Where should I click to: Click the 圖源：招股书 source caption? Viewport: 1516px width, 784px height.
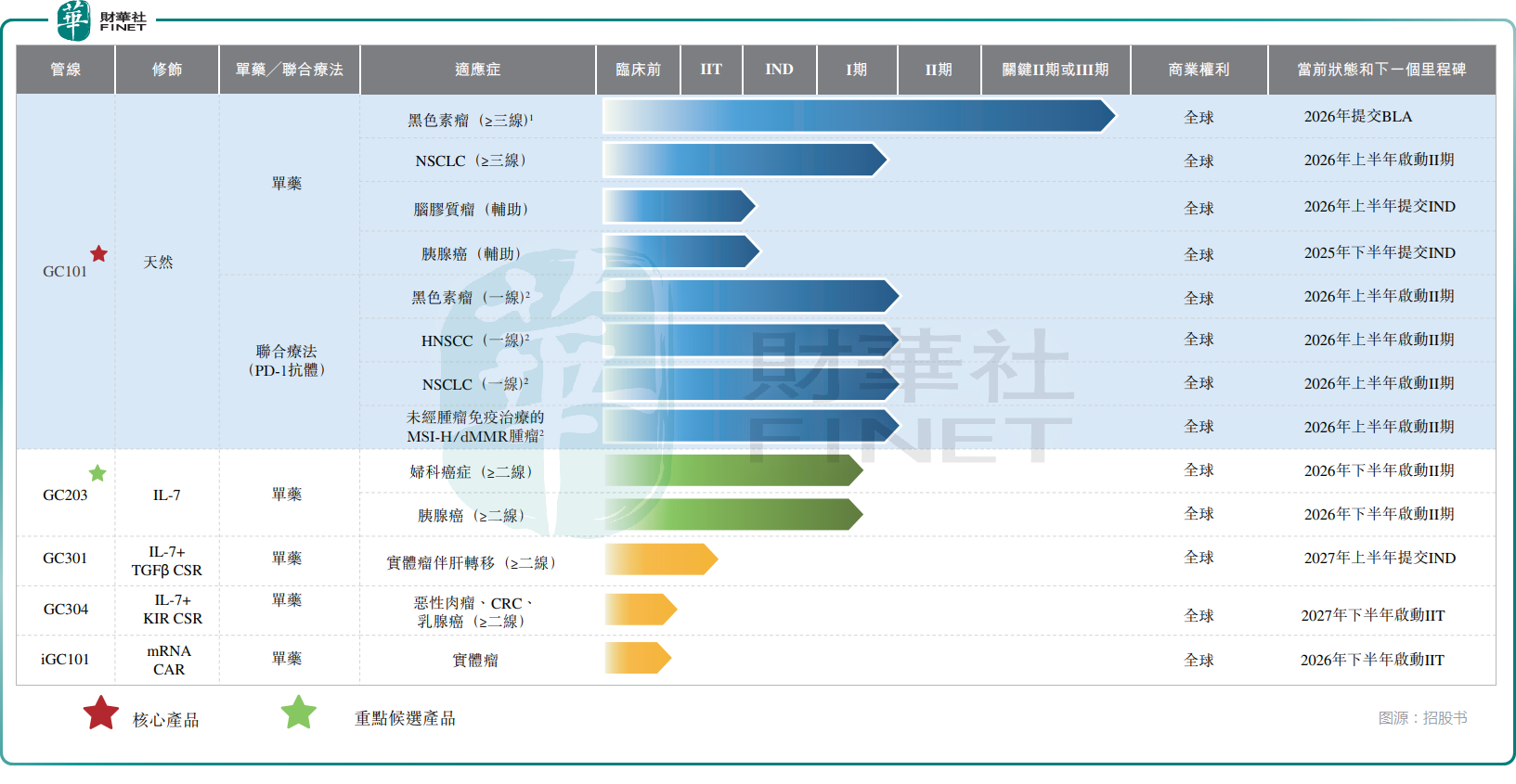[1422, 718]
